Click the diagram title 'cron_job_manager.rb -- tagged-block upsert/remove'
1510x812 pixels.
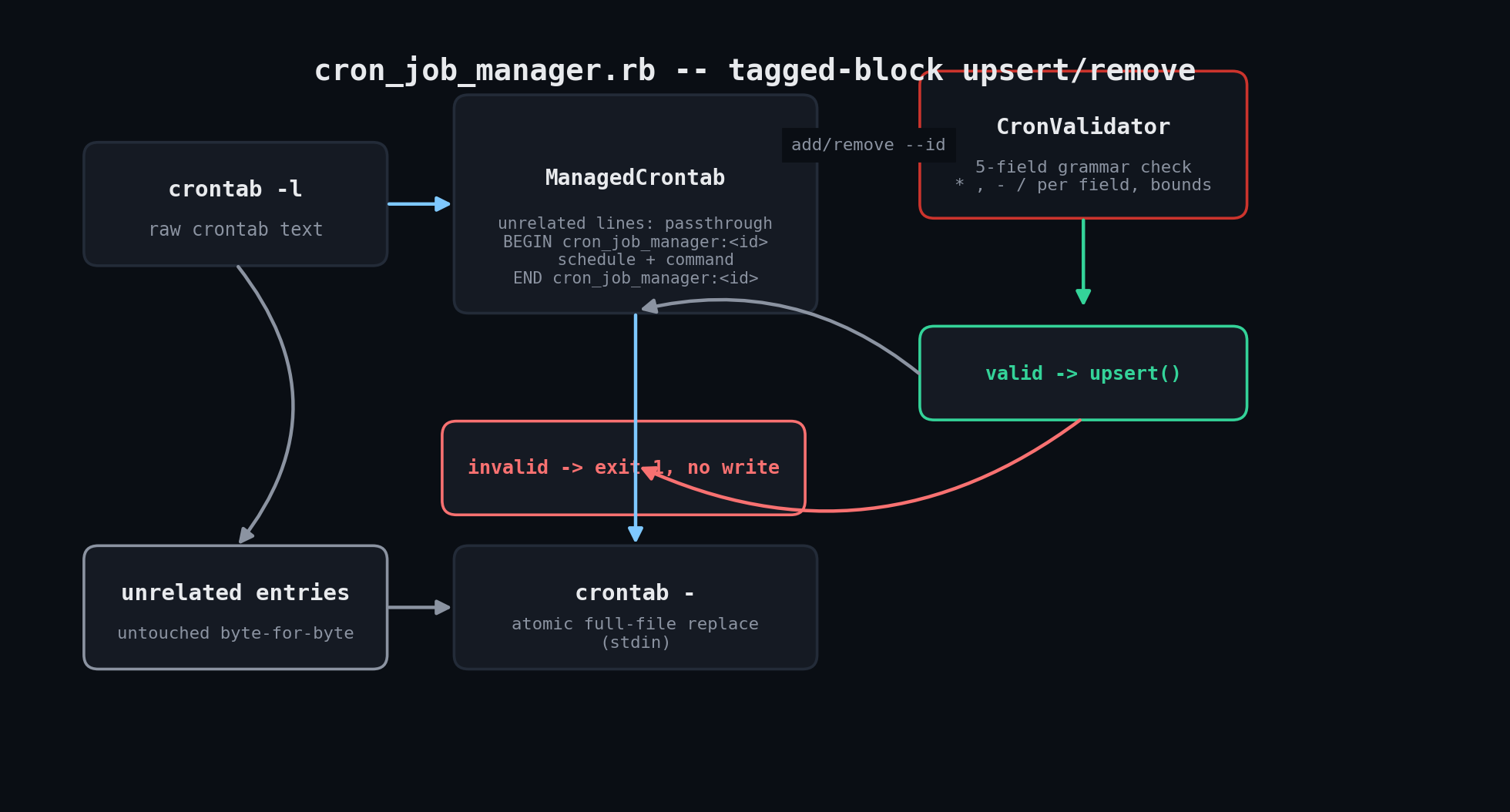tap(755, 71)
